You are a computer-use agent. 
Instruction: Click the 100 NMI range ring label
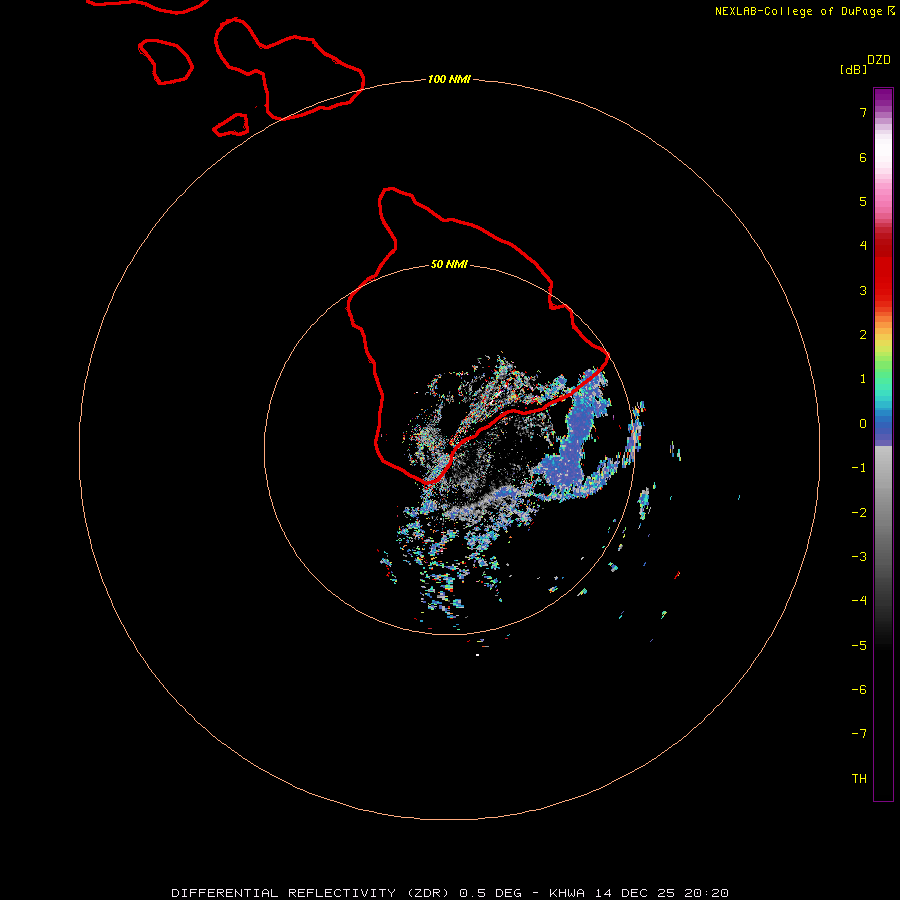(449, 79)
